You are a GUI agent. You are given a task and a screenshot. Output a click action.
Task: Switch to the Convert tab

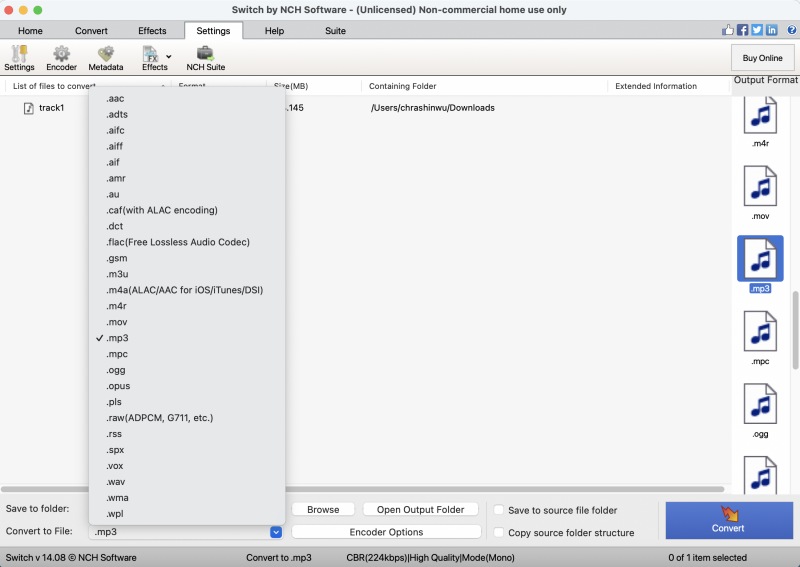91,31
